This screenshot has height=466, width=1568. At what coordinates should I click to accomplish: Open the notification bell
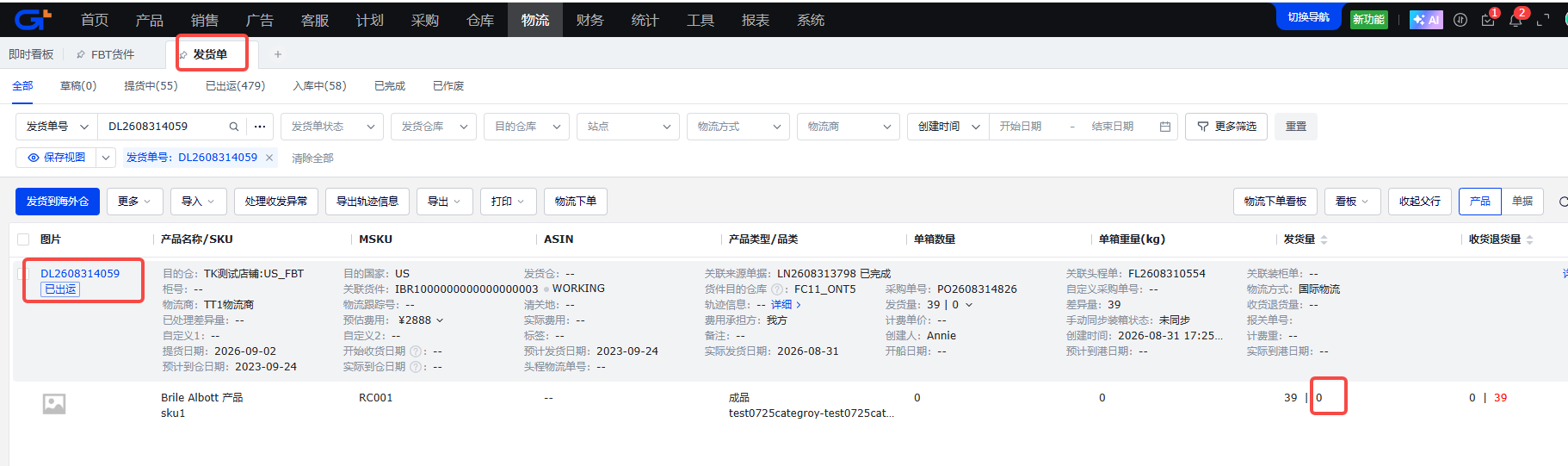click(1516, 20)
